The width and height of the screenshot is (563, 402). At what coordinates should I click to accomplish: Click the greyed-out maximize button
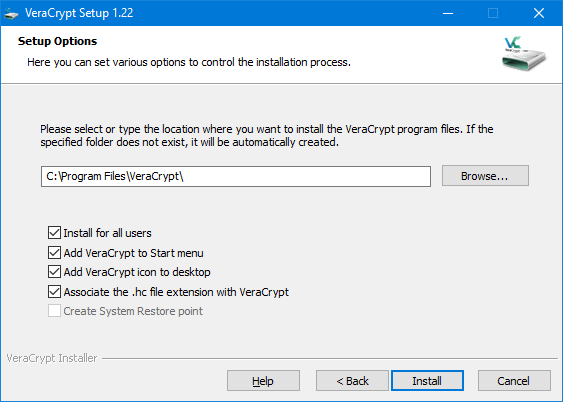click(x=493, y=13)
